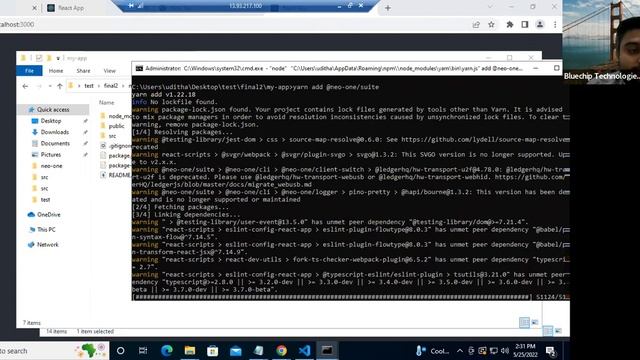Pin the remote desktop connection bar
Viewport: 640px width, 360px height.
131,6
